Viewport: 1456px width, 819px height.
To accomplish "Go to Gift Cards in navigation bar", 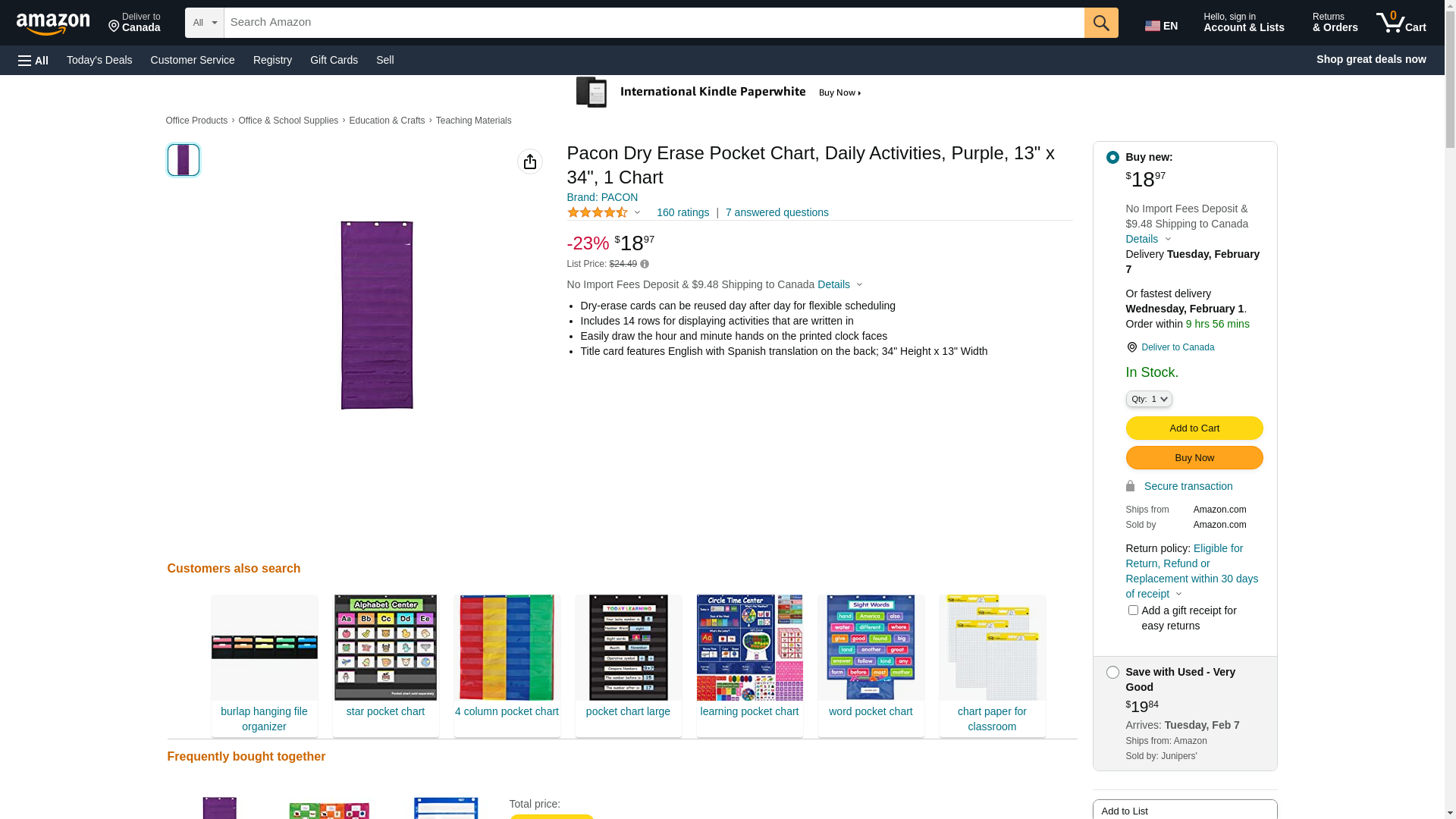I will point(334,60).
